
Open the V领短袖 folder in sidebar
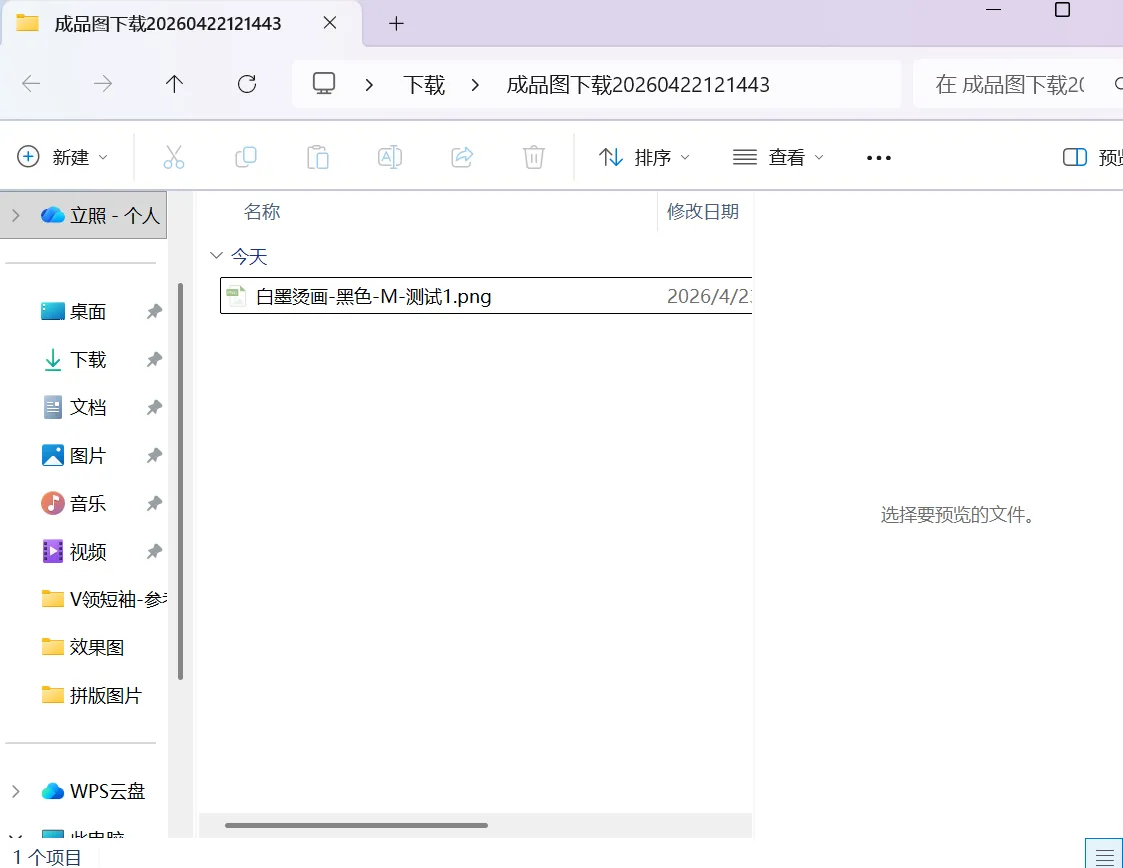[104, 599]
